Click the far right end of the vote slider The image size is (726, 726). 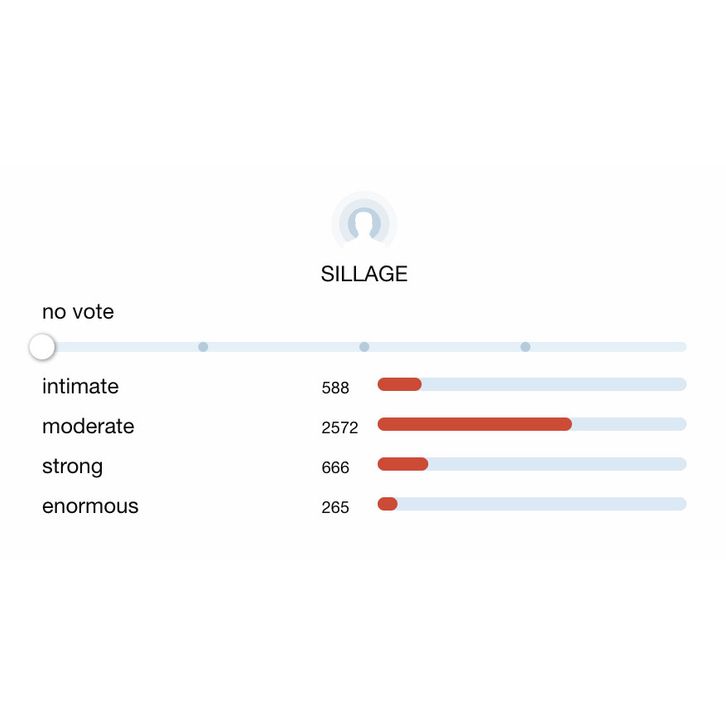pos(681,347)
